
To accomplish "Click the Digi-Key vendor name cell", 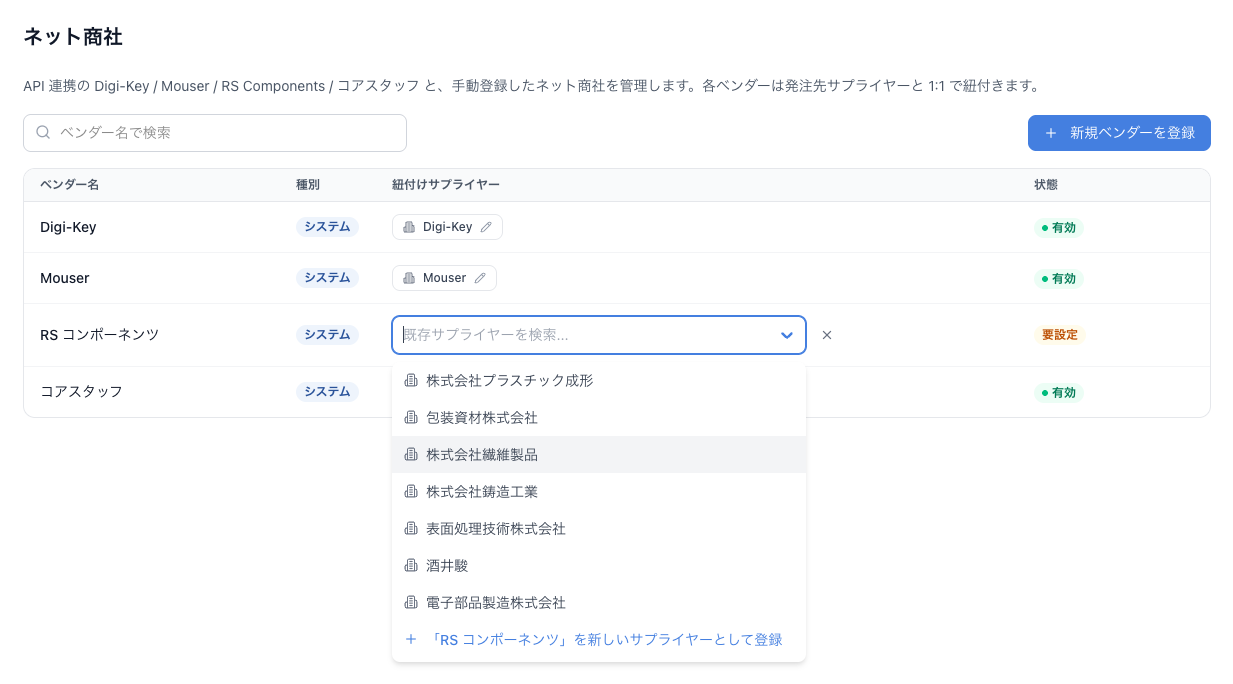I will tap(68, 227).
